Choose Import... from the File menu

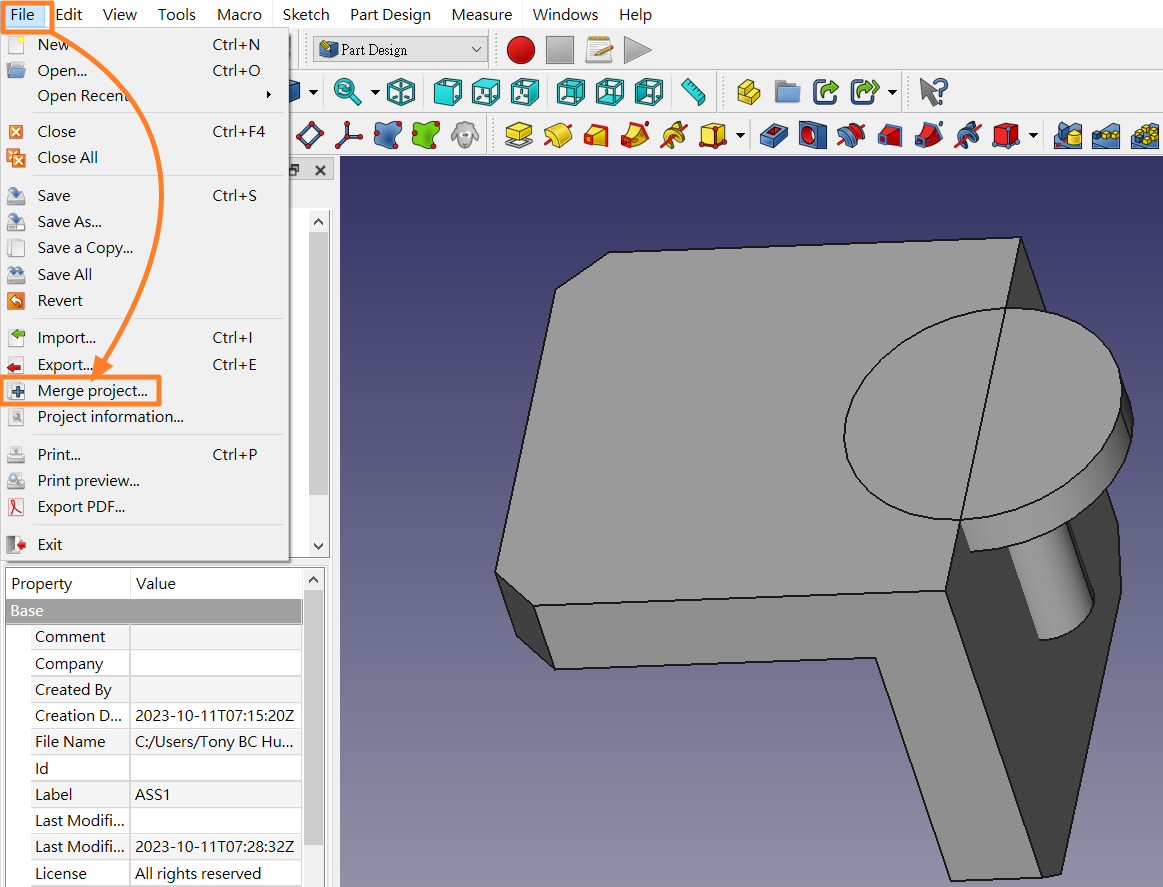click(144, 338)
